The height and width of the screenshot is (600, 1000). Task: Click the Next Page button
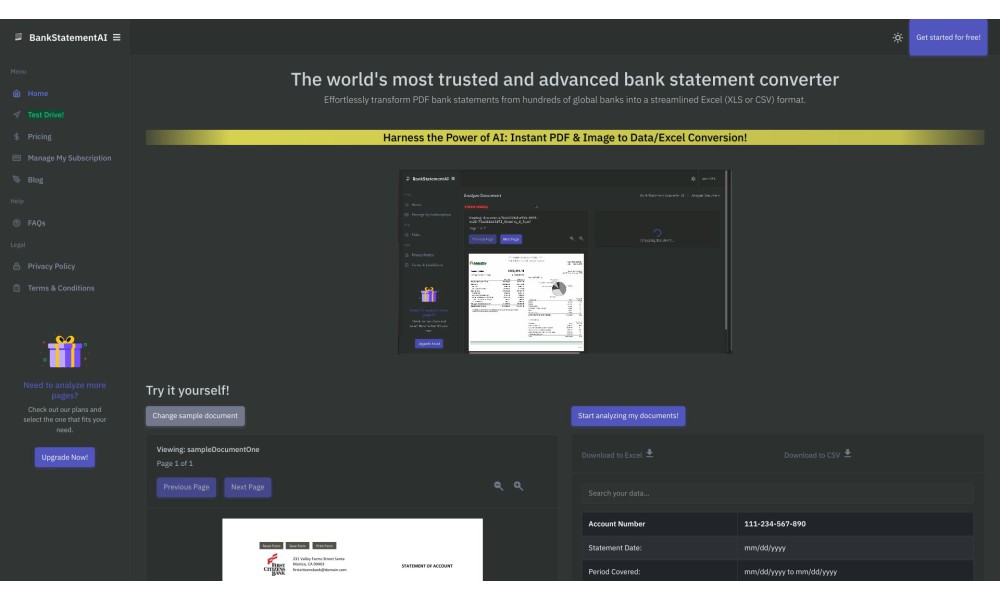tap(247, 487)
